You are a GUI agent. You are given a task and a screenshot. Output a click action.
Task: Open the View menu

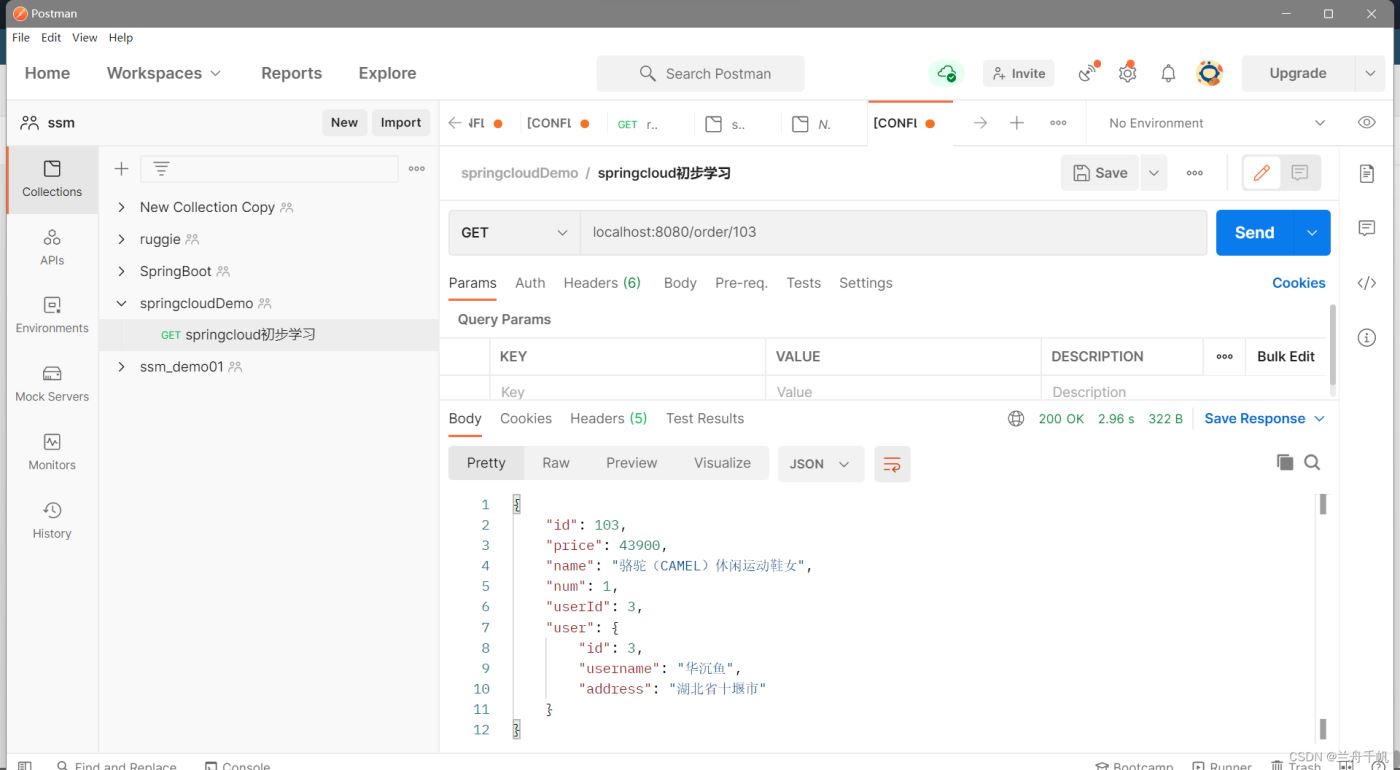coord(85,37)
